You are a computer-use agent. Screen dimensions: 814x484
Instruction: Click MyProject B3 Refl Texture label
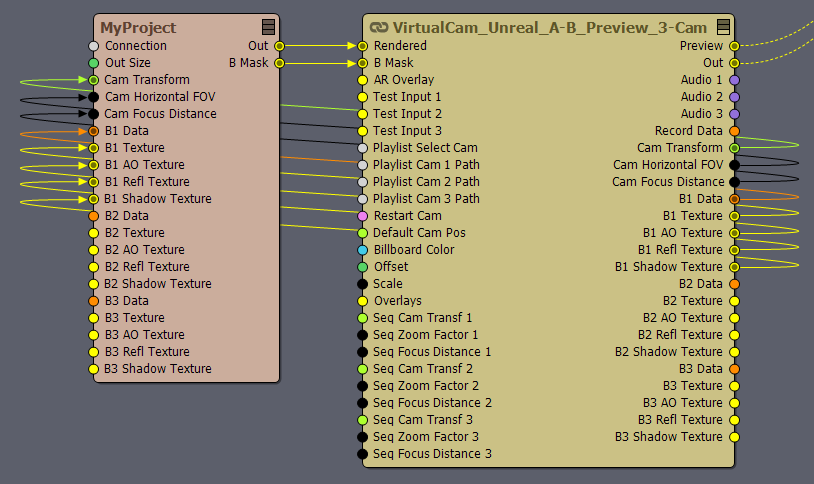point(147,352)
